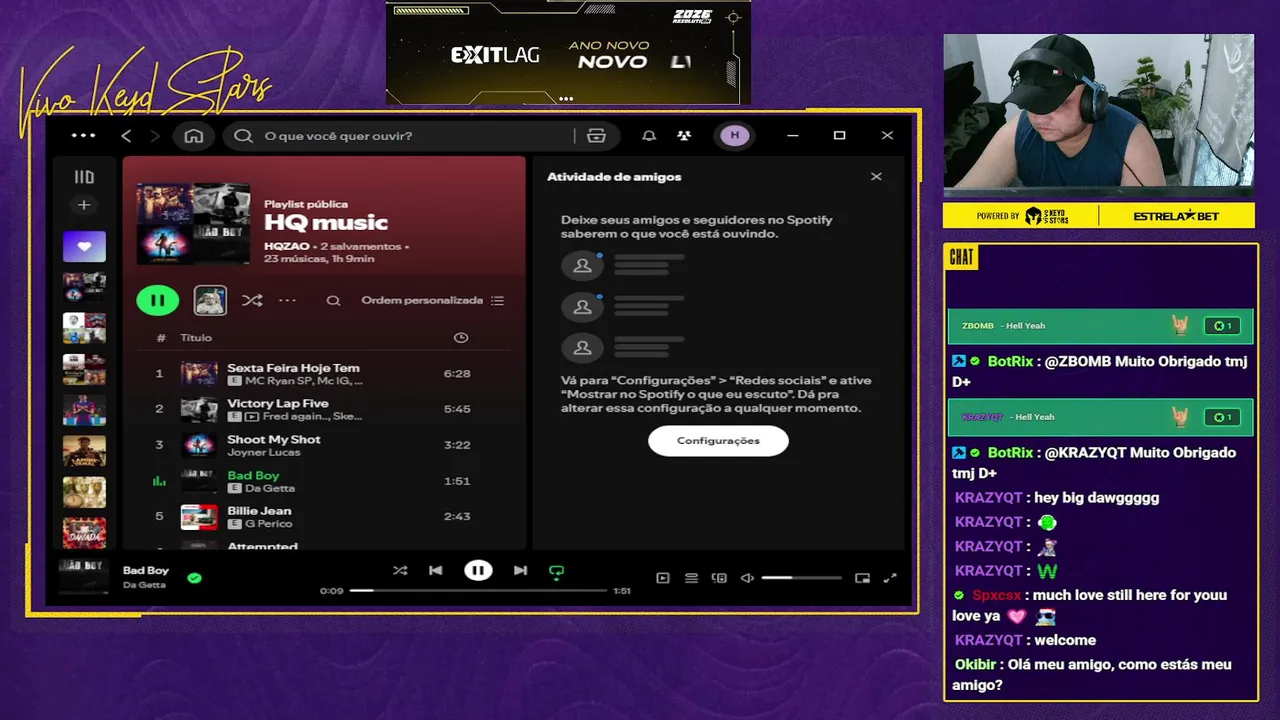Go back with the left arrow
This screenshot has width=1280, height=720.
point(126,136)
